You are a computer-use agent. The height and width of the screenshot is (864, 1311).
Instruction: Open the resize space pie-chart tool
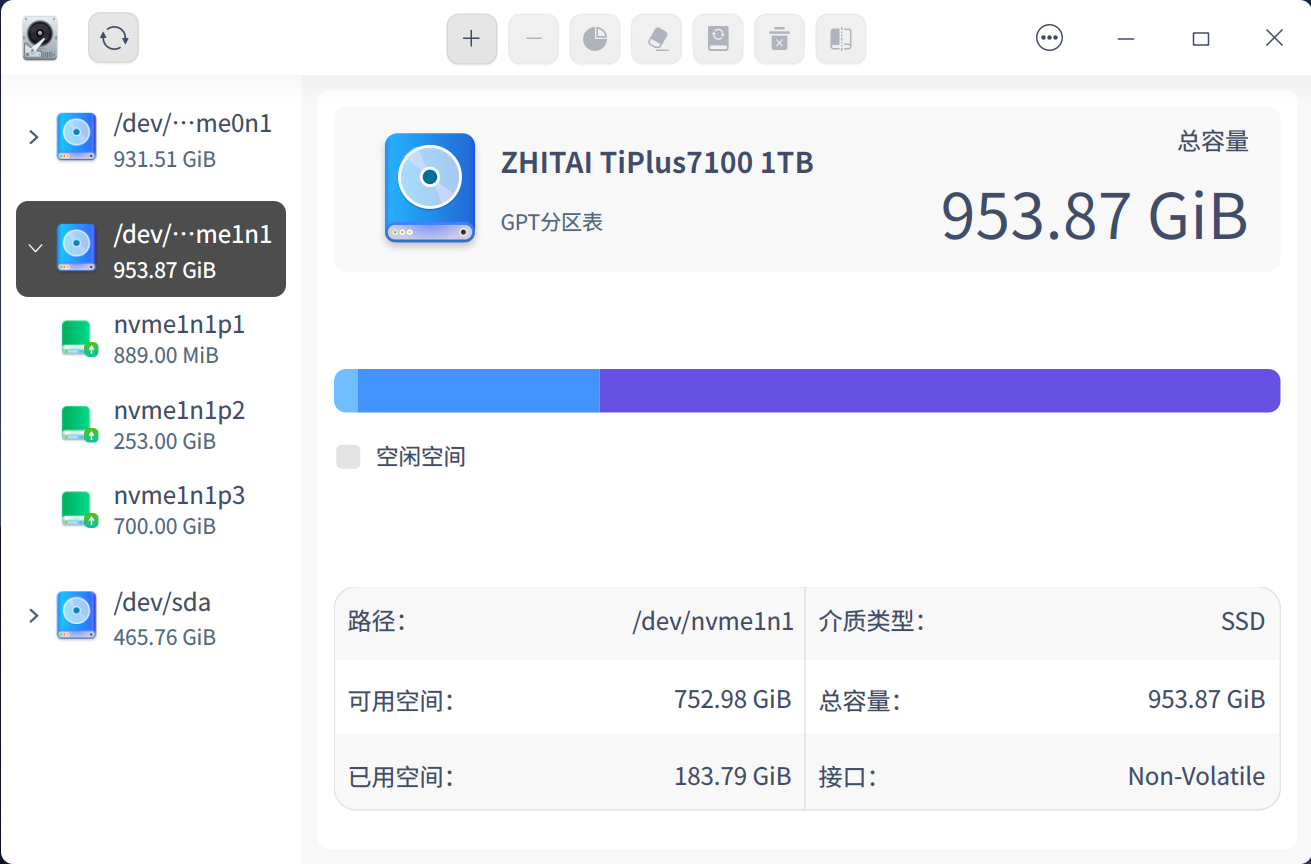594,38
